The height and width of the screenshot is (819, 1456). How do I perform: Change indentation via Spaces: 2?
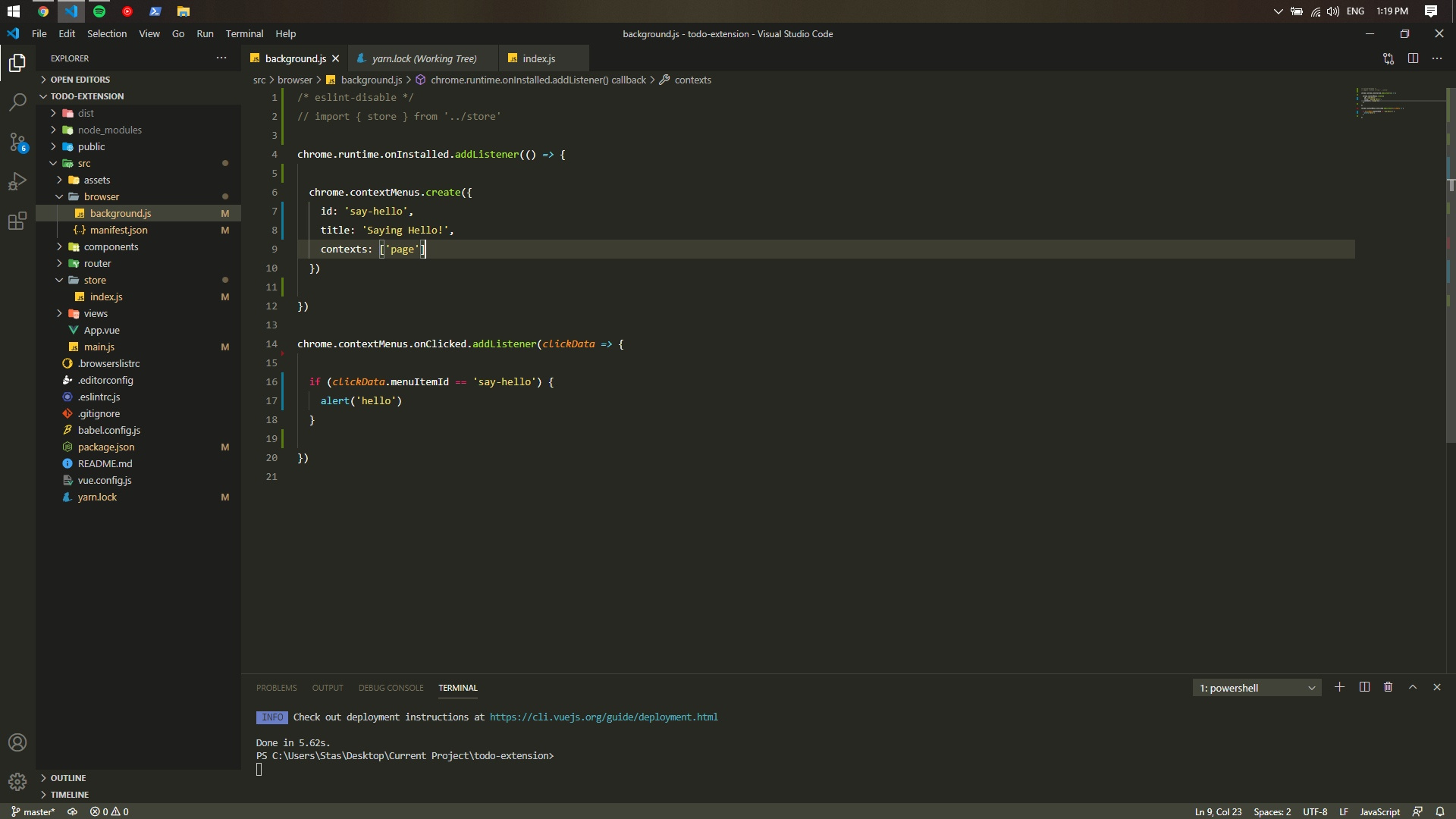pos(1272,811)
